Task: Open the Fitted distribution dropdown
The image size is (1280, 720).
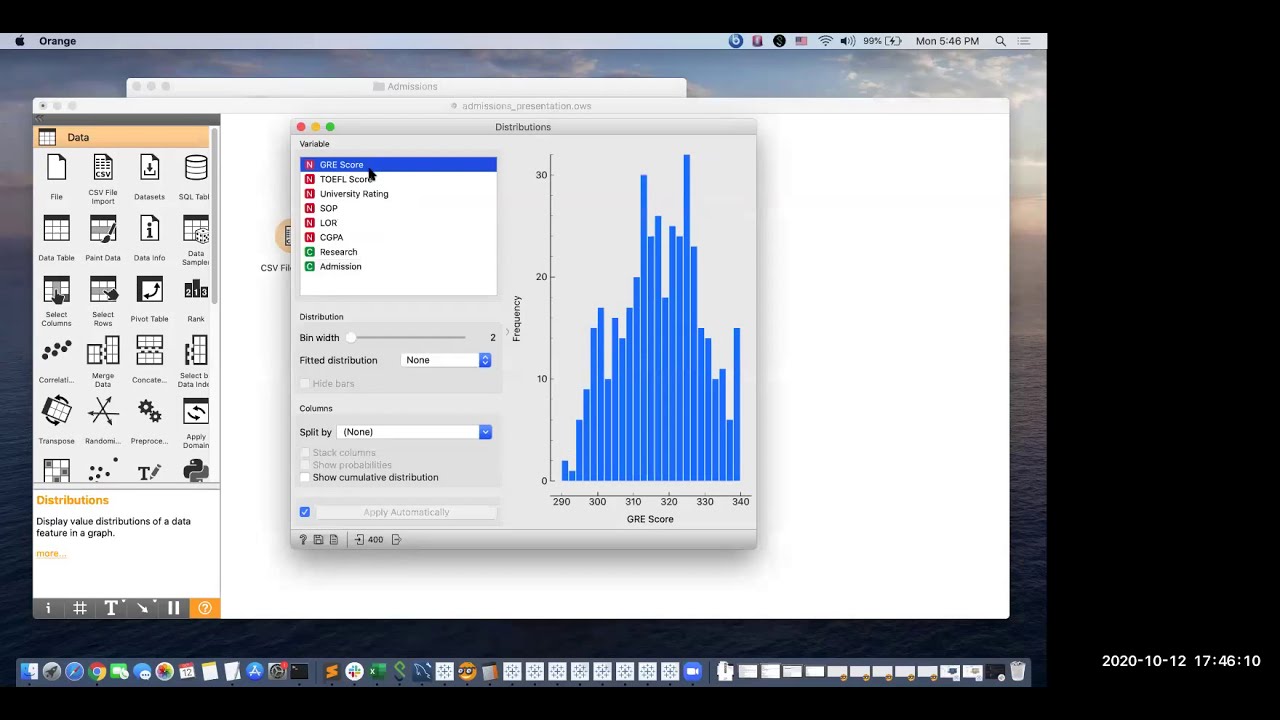Action: 446,360
